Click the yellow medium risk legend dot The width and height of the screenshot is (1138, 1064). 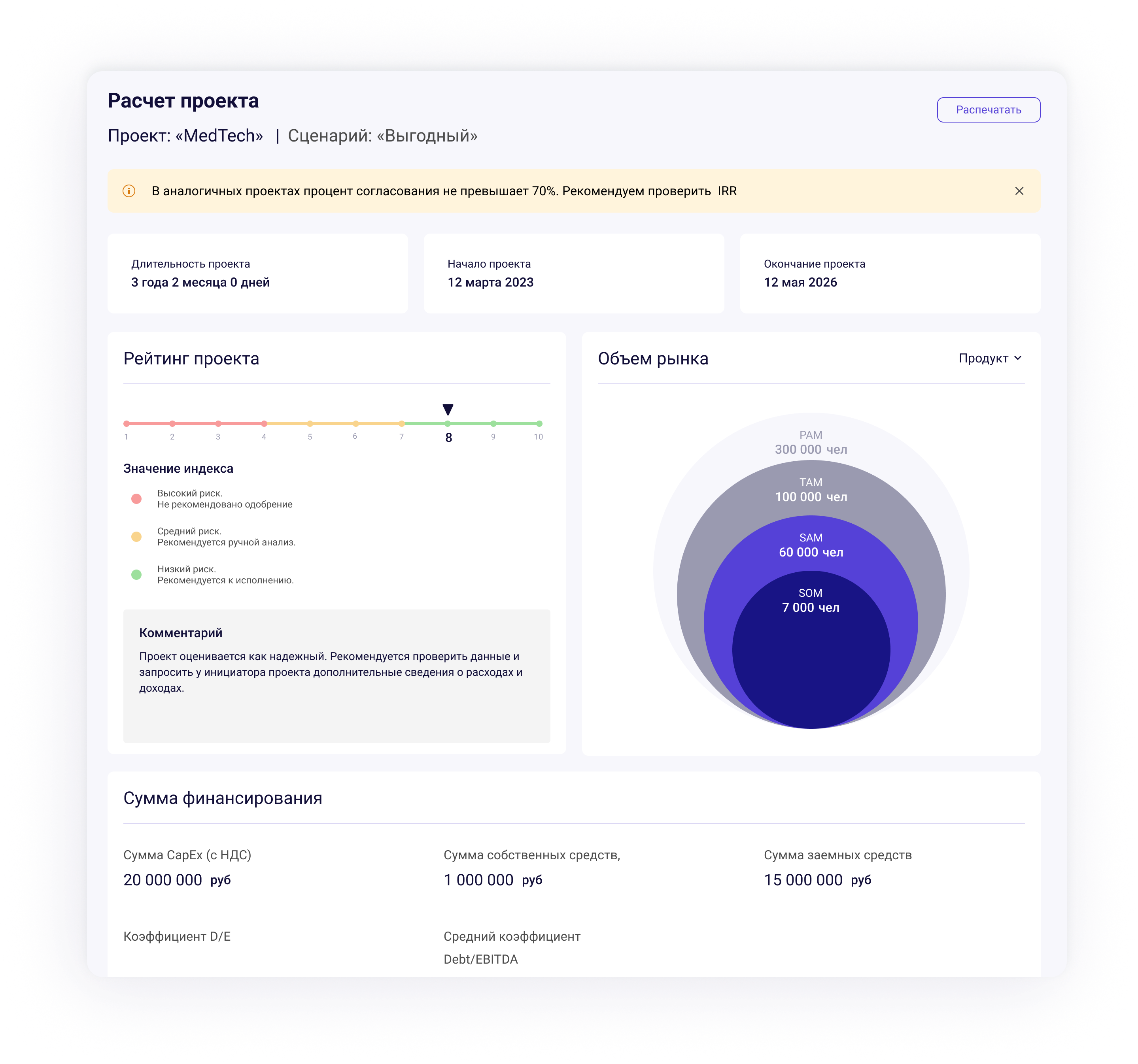pyautogui.click(x=136, y=537)
